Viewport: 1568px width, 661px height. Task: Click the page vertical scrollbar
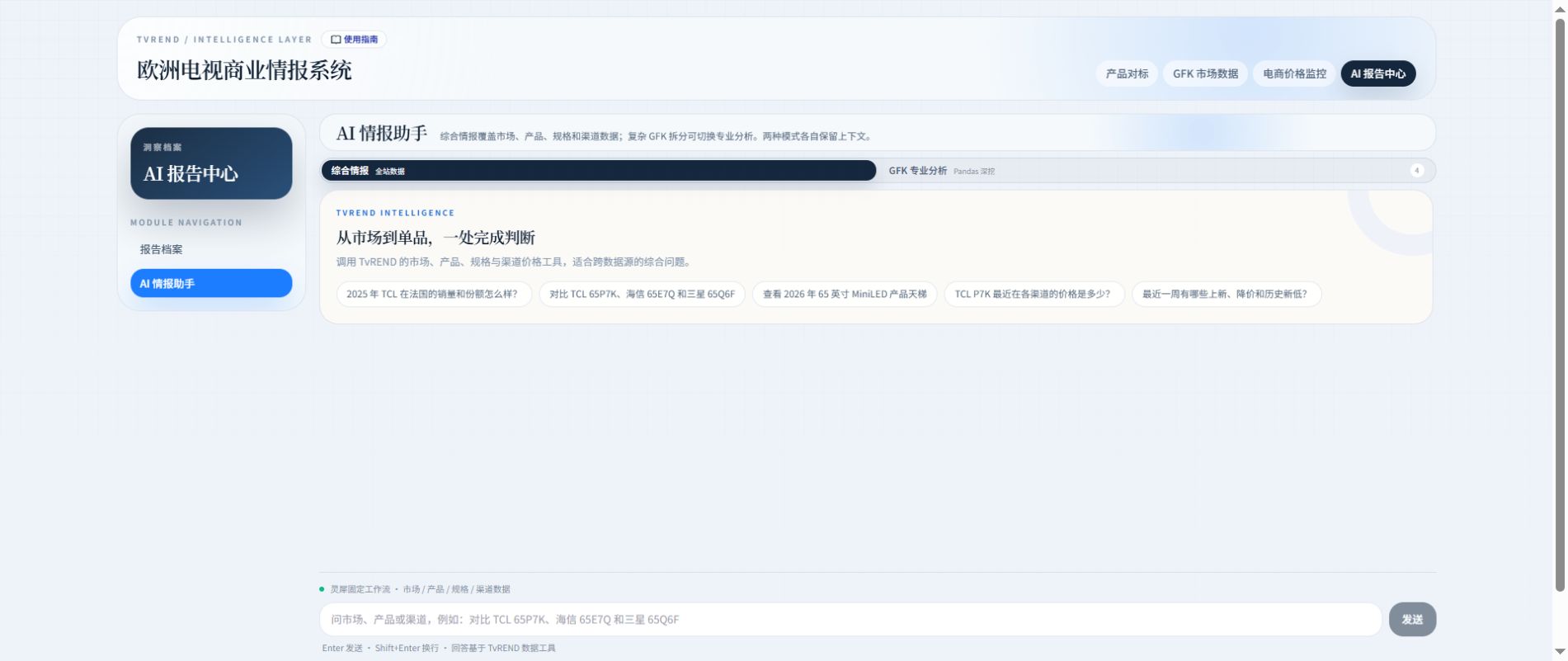[x=1560, y=304]
